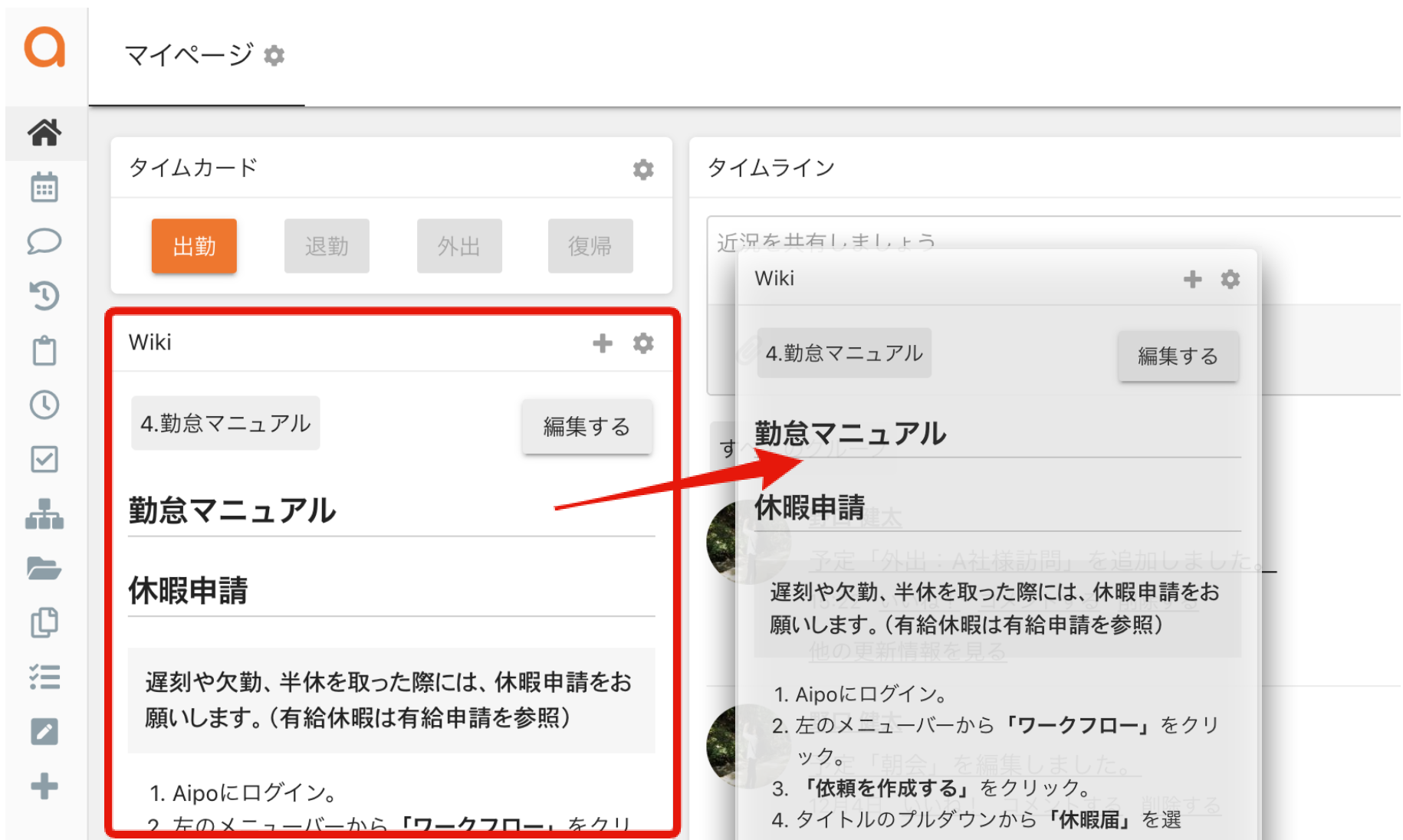
Task: Open the edit pencil square icon
Action: pyautogui.click(x=44, y=732)
